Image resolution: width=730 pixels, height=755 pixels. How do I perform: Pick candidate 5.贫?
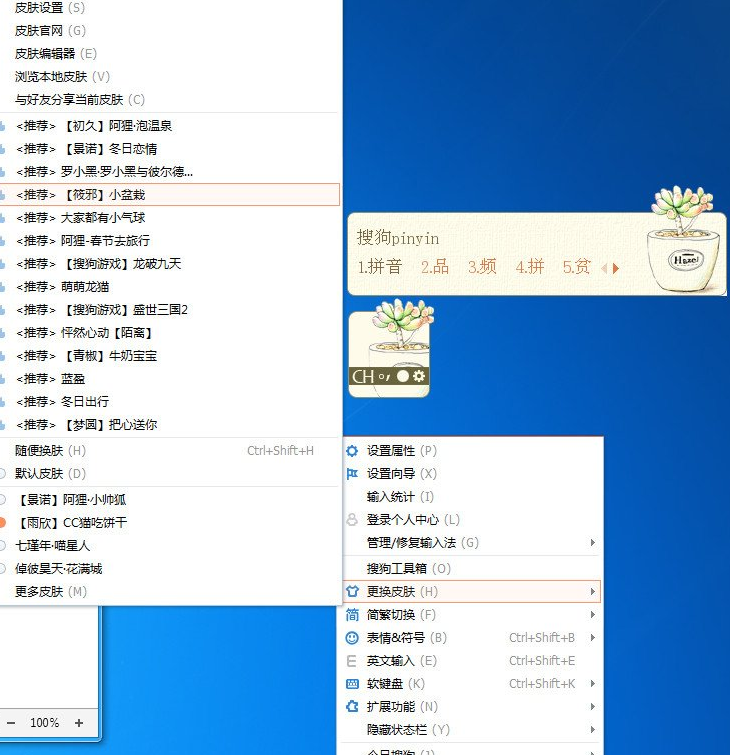tap(576, 267)
